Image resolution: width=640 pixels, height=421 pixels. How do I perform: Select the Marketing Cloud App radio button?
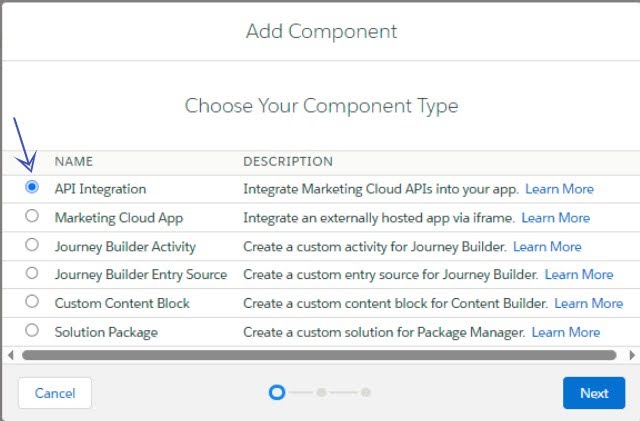(32, 216)
